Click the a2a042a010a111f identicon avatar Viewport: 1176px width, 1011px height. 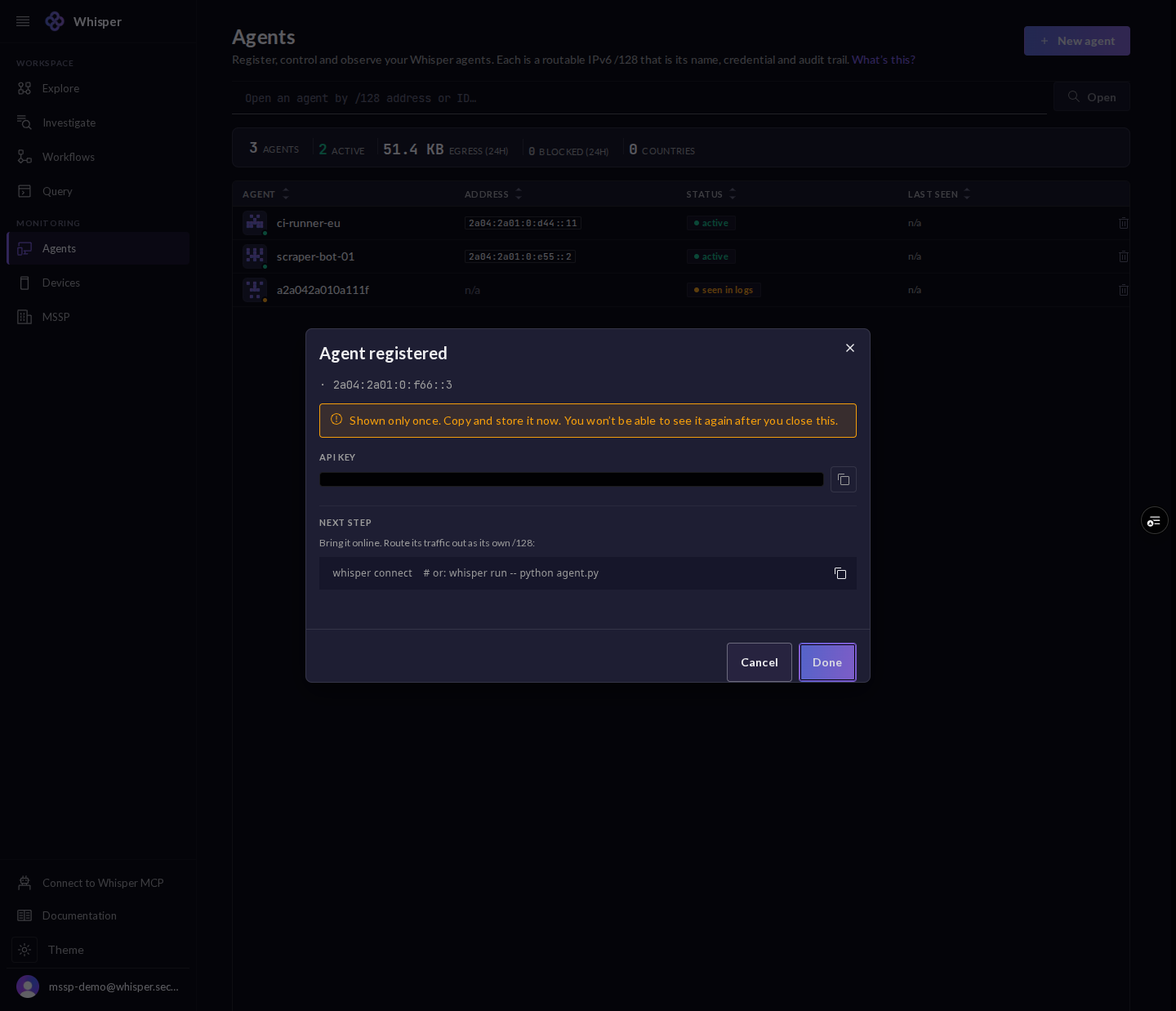tap(255, 290)
